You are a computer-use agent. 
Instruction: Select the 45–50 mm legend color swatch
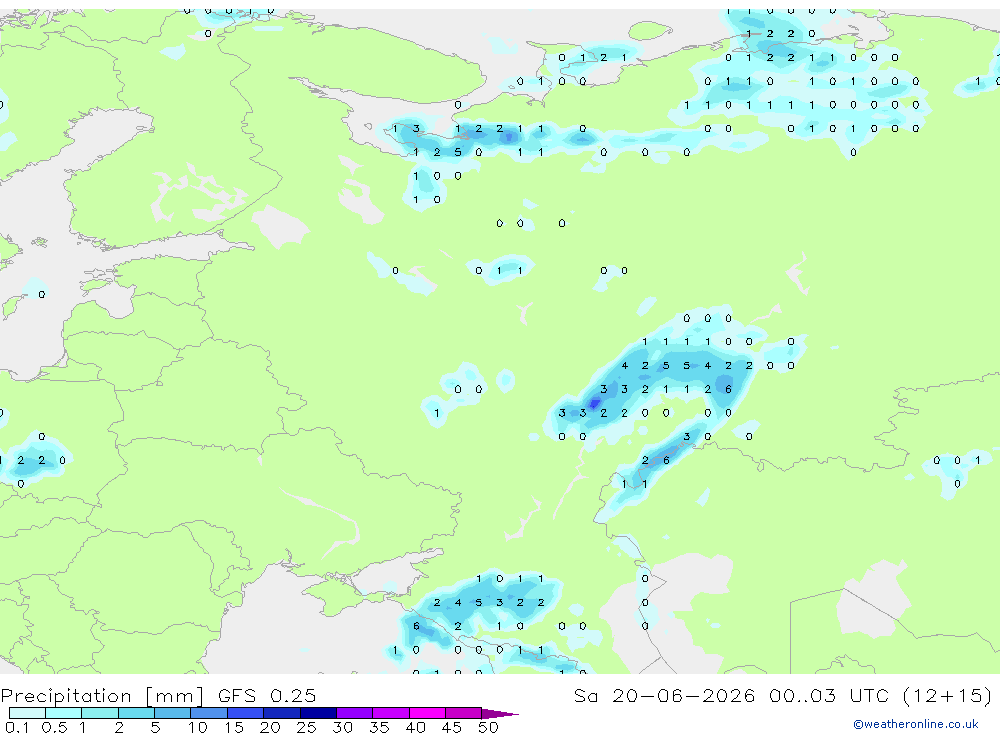(x=464, y=713)
